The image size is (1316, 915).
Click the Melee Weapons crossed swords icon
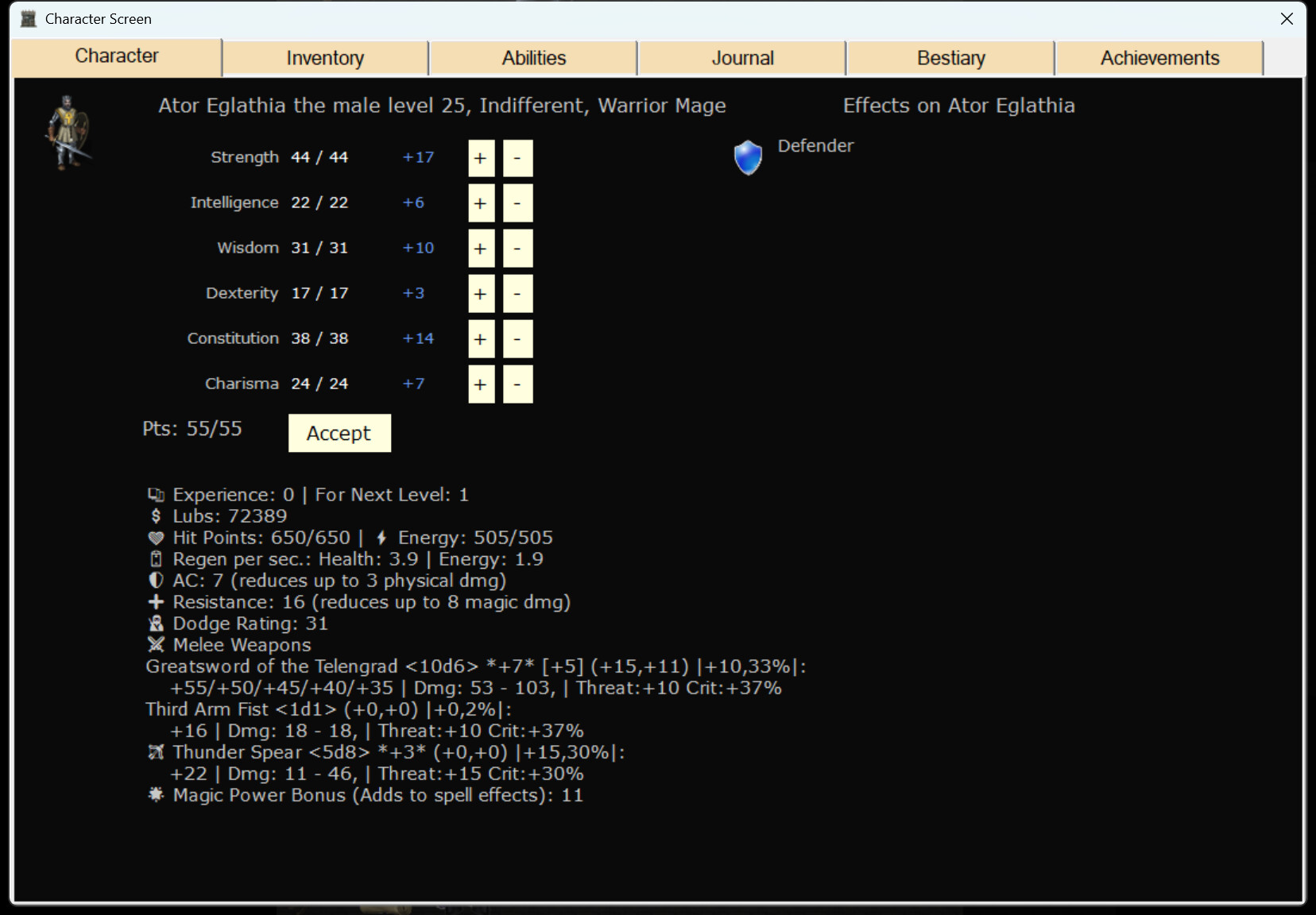tap(156, 645)
